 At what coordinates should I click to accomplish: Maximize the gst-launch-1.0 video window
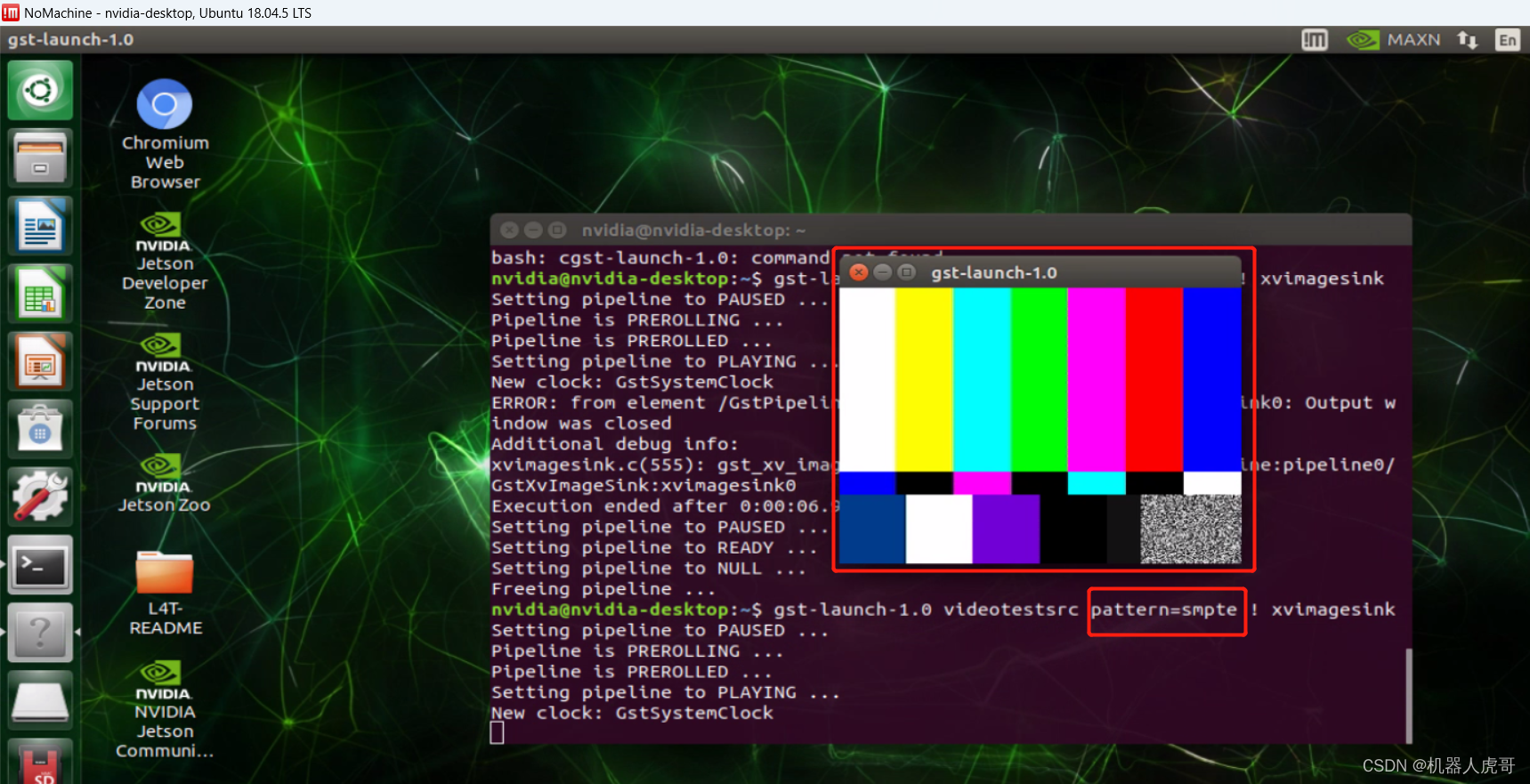(907, 272)
